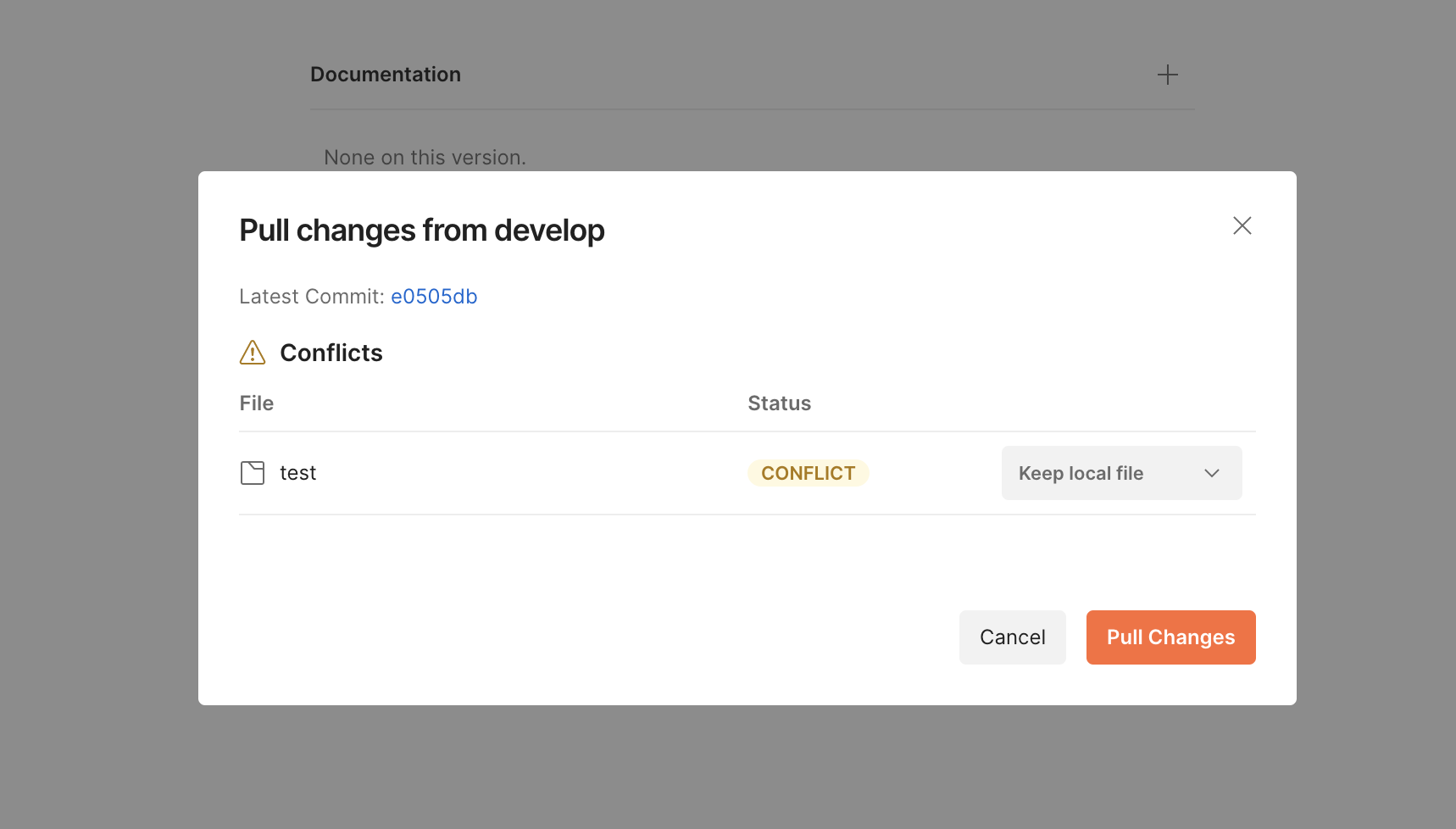This screenshot has width=1456, height=829.
Task: Click the CONFLICT highlighted label
Action: (808, 472)
